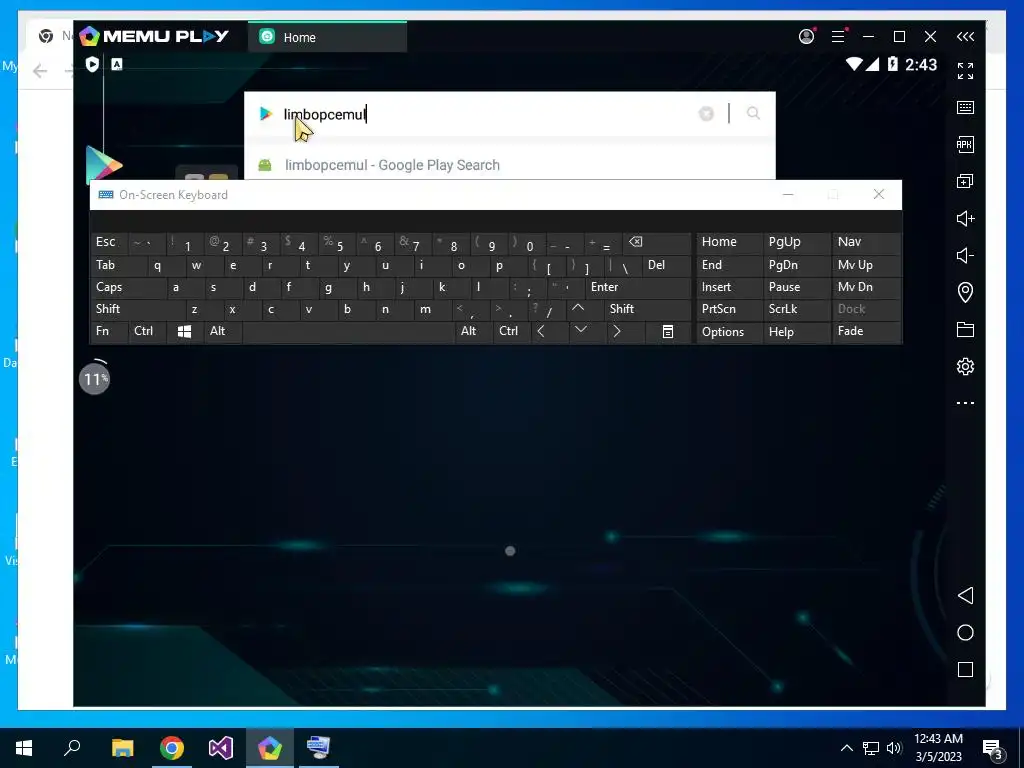The image size is (1024, 768).
Task: Select the limbopcemul Google Play Search suggestion
Action: coord(510,165)
